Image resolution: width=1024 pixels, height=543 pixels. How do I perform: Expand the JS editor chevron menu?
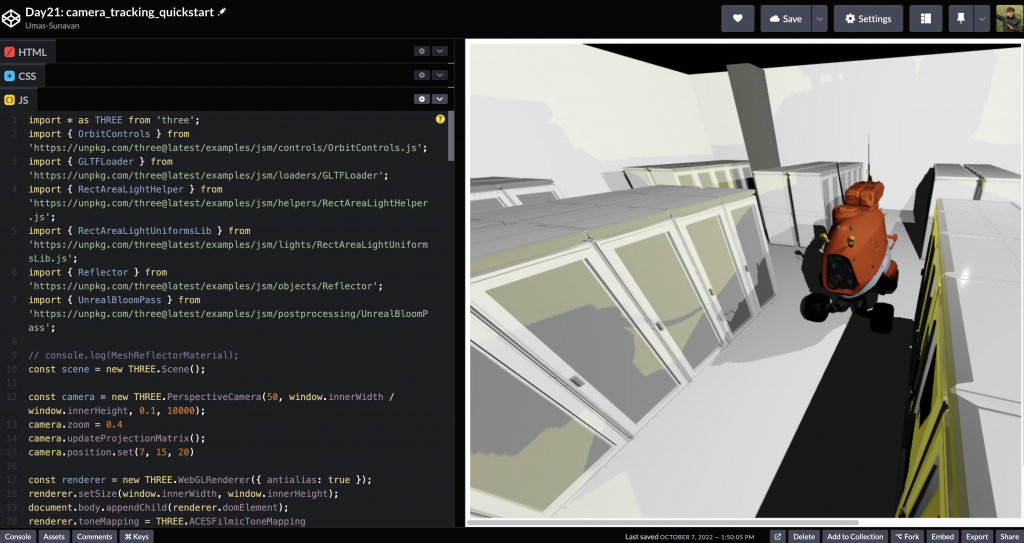coord(440,99)
